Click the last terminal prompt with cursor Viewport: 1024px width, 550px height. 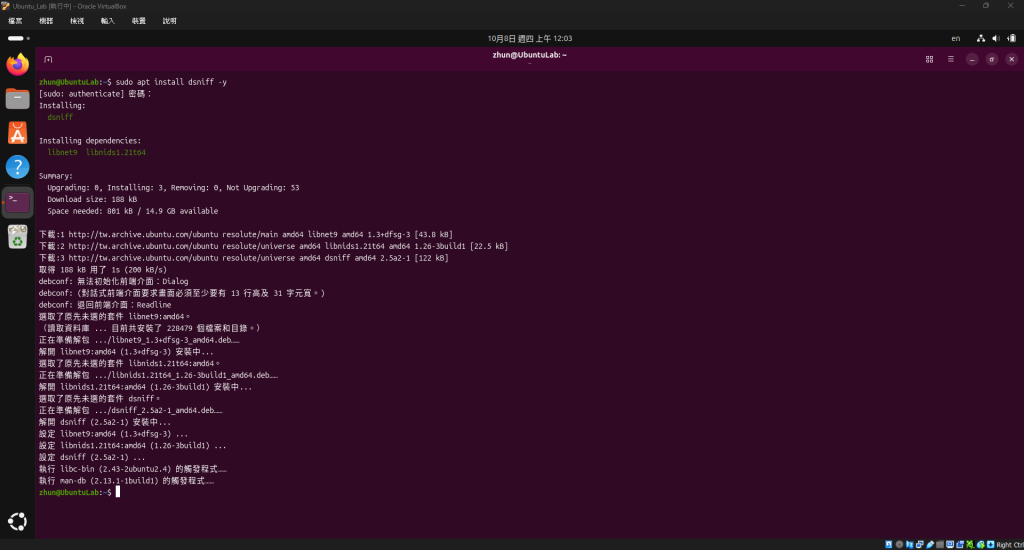pyautogui.click(x=79, y=493)
